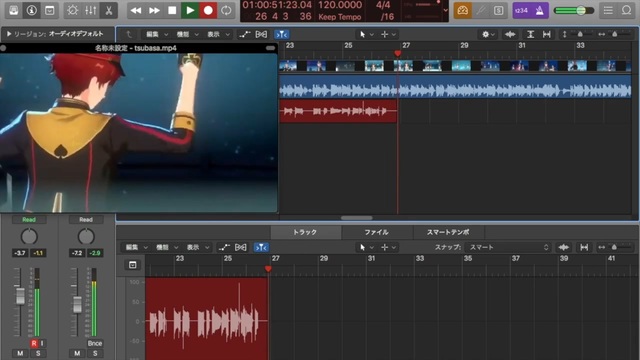Click the back arrow in tracks area toolbar

coord(129,35)
